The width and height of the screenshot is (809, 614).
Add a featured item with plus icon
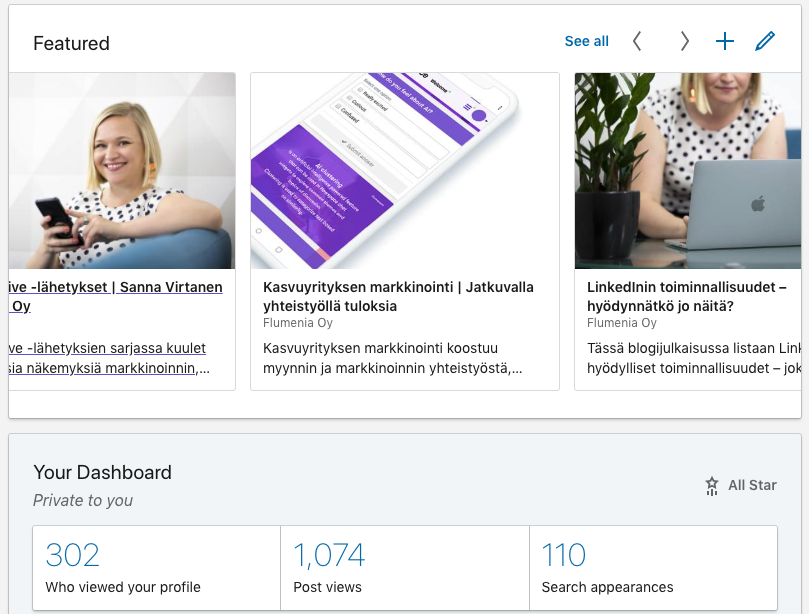point(725,41)
